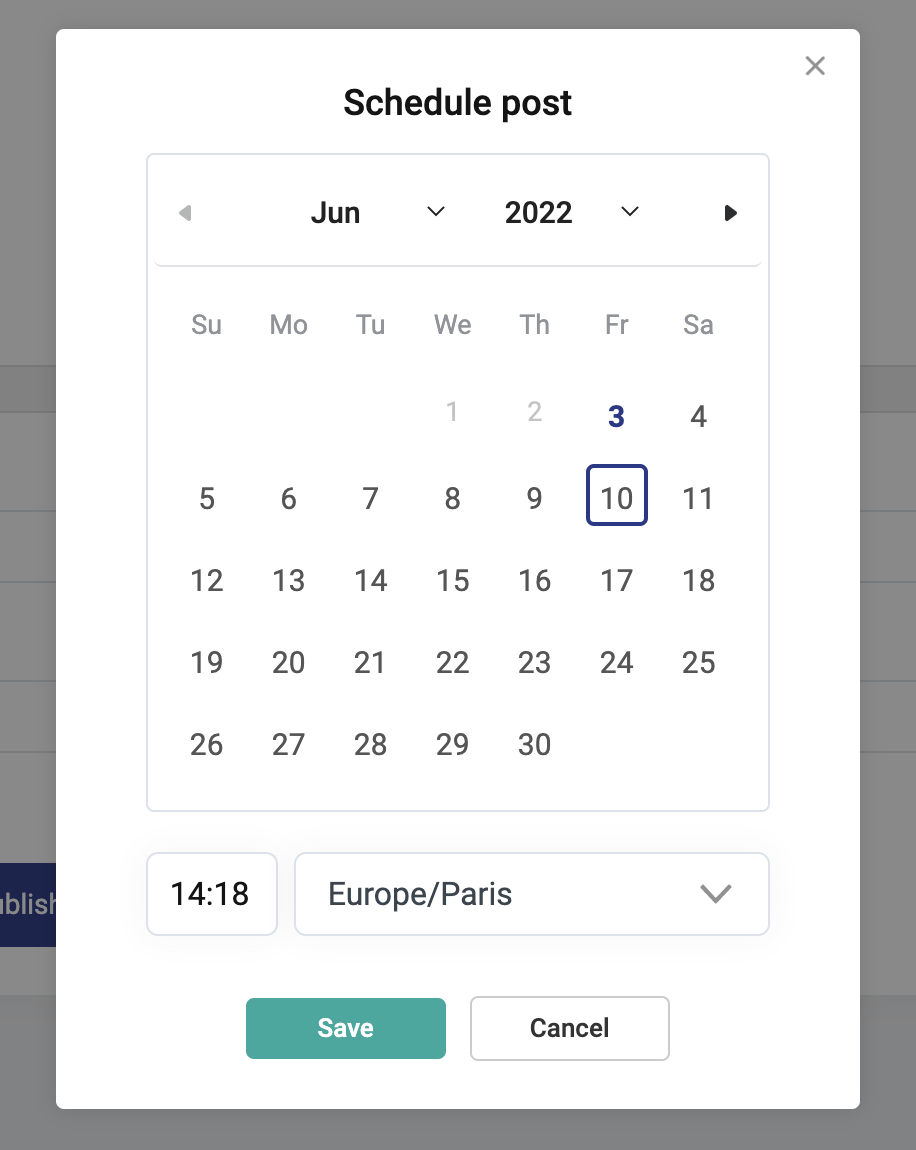Choose Sunday June 26
The height and width of the screenshot is (1150, 916).
[207, 744]
